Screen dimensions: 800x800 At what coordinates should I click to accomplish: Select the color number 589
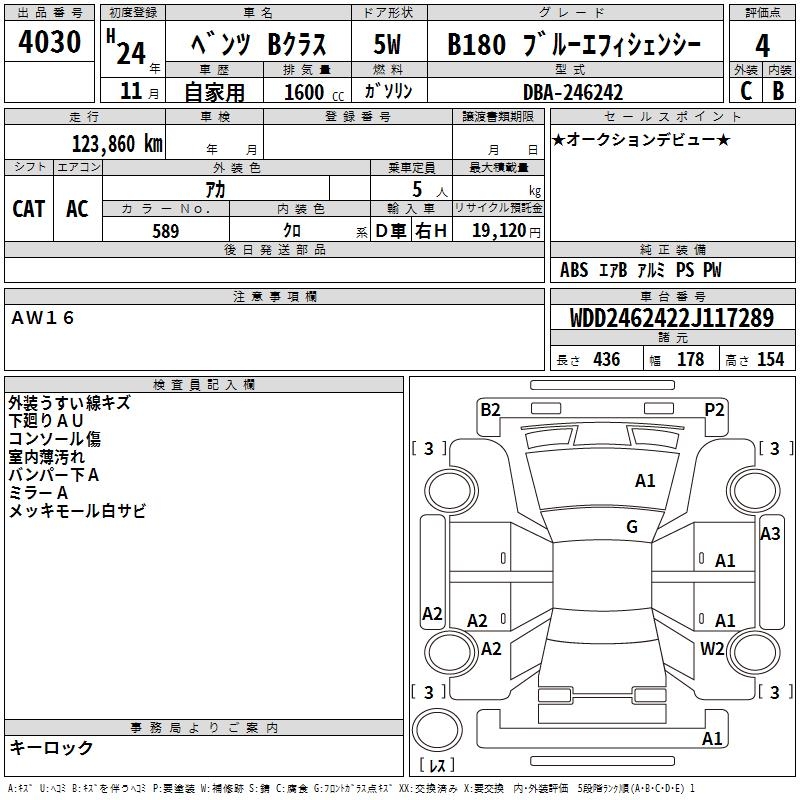[165, 231]
